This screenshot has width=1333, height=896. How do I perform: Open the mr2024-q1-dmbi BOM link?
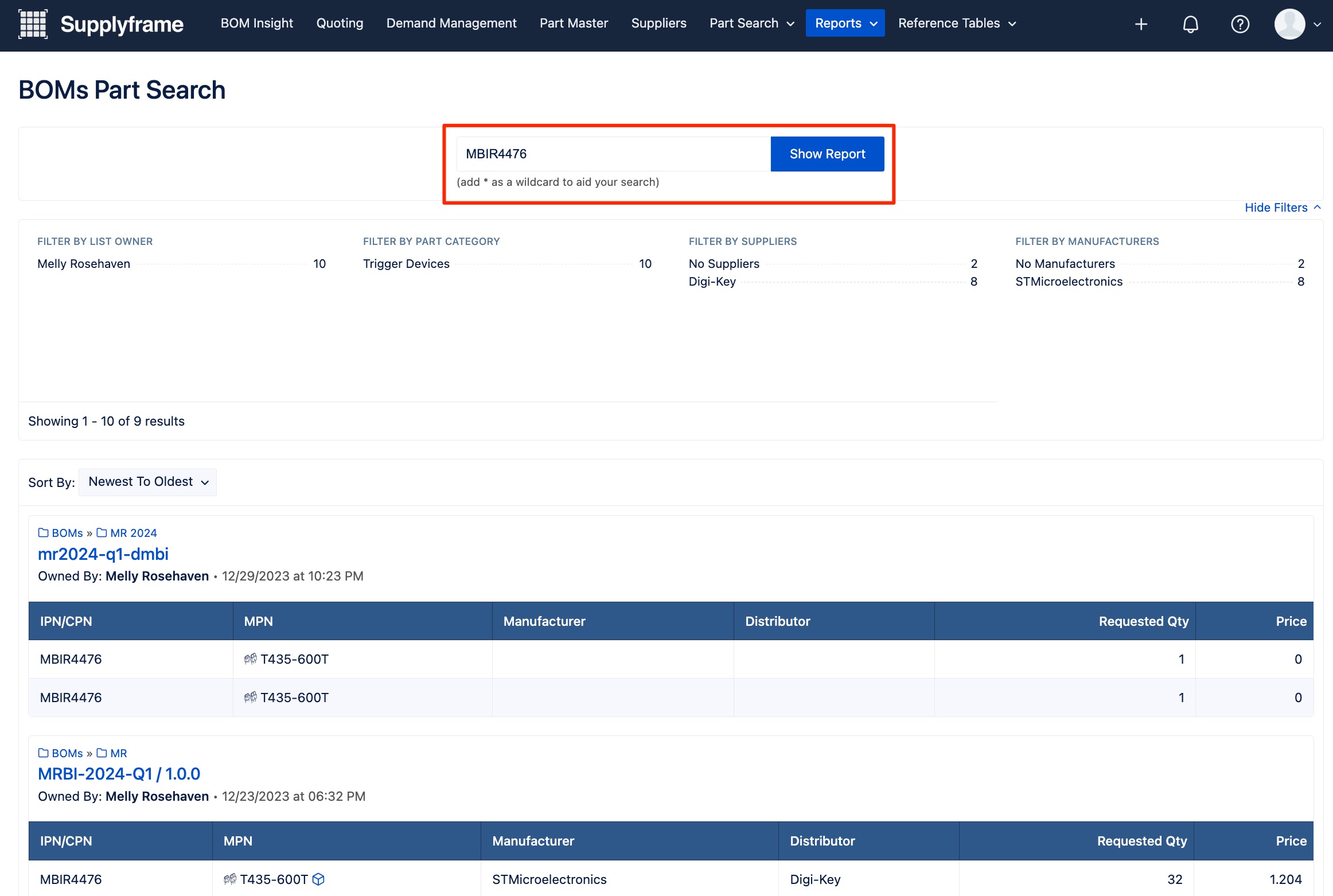pos(103,554)
